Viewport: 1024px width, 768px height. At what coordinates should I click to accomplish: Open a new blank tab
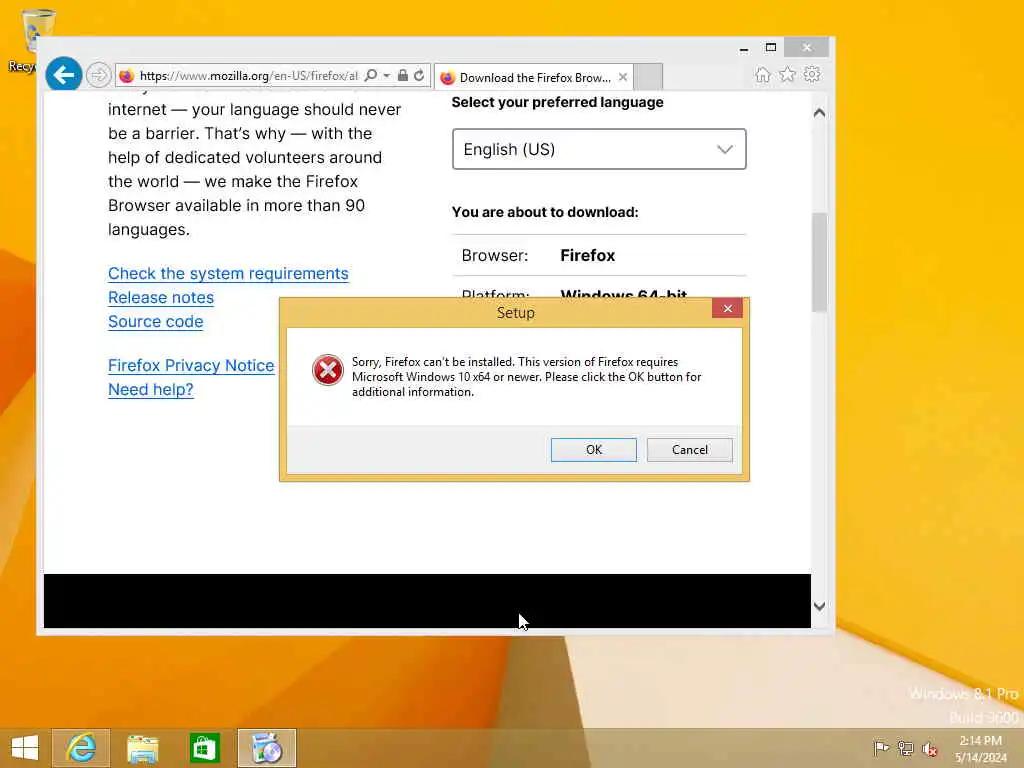648,77
